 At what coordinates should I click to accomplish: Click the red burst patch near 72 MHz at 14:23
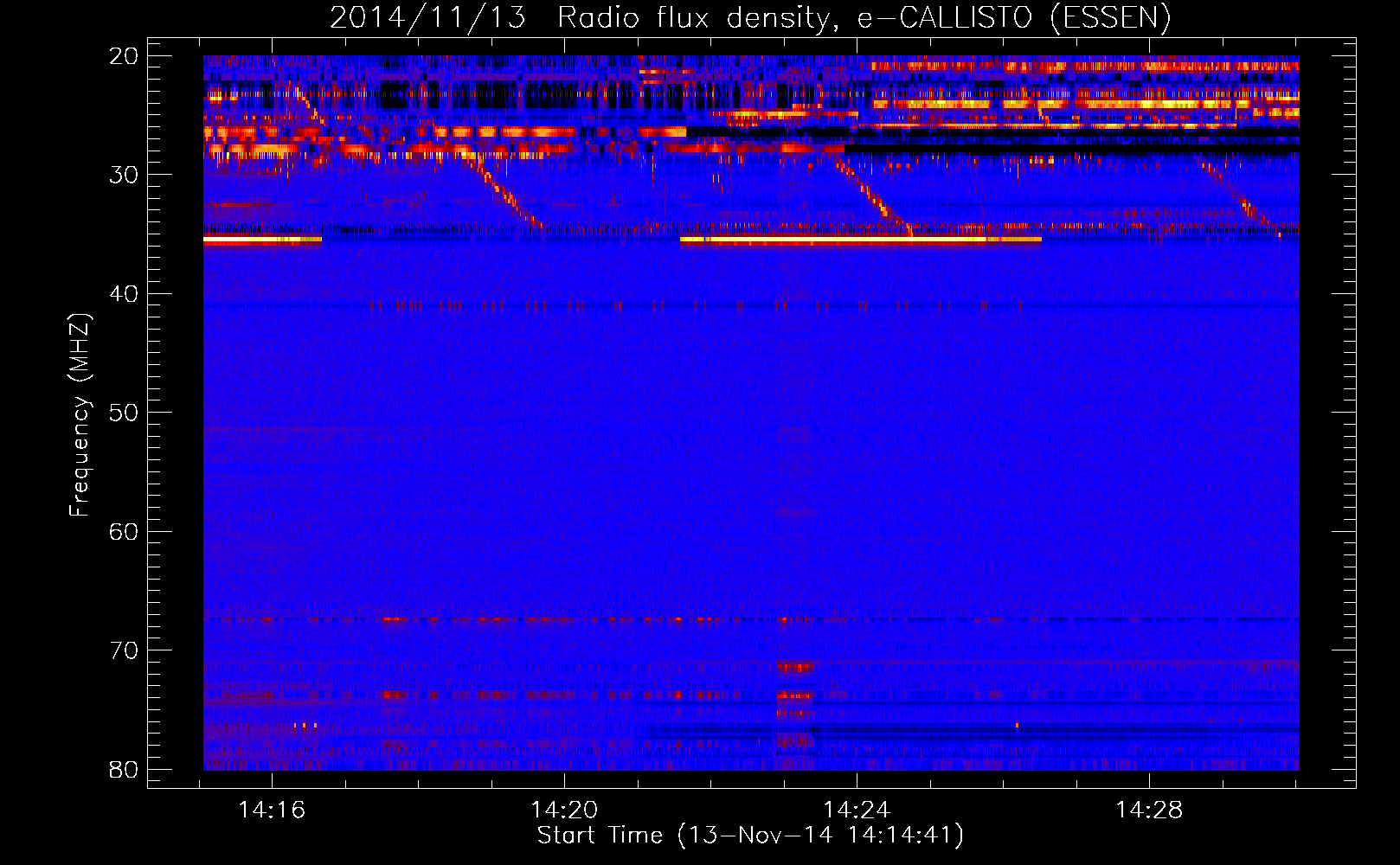coord(795,668)
